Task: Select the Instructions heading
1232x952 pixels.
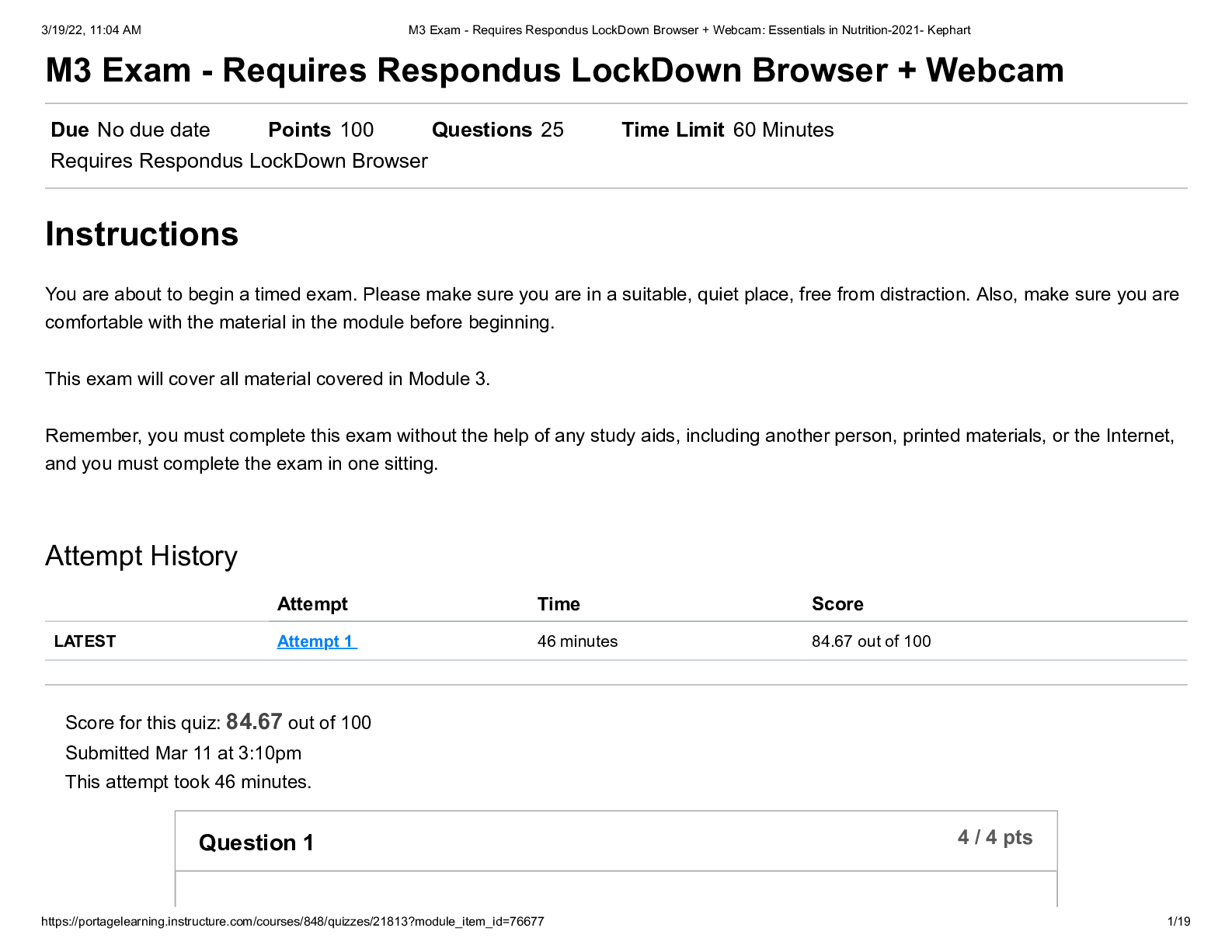Action: [142, 234]
